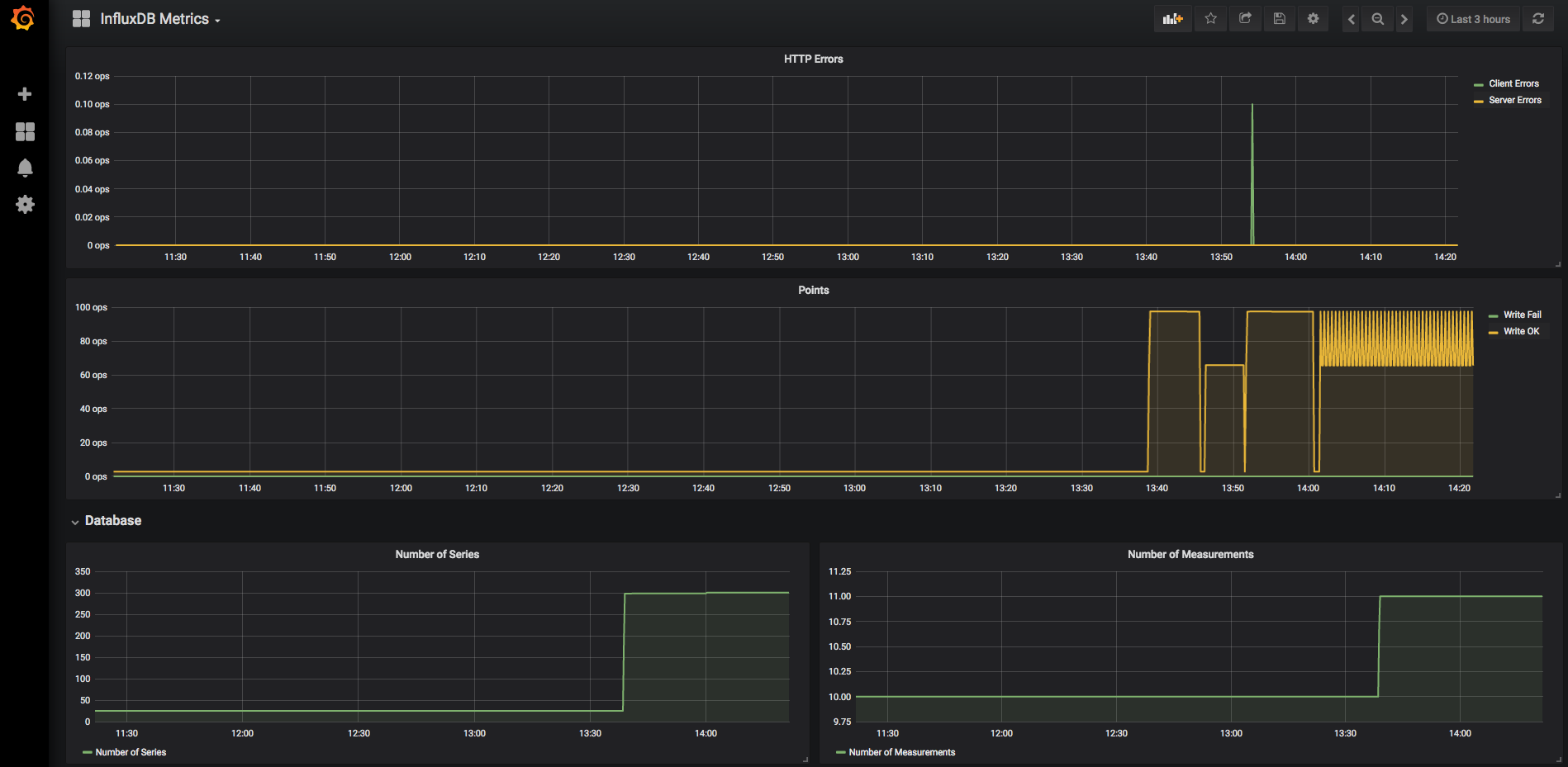Open the HTTP Errors panel title menu
Image resolution: width=1568 pixels, height=767 pixels.
[813, 59]
